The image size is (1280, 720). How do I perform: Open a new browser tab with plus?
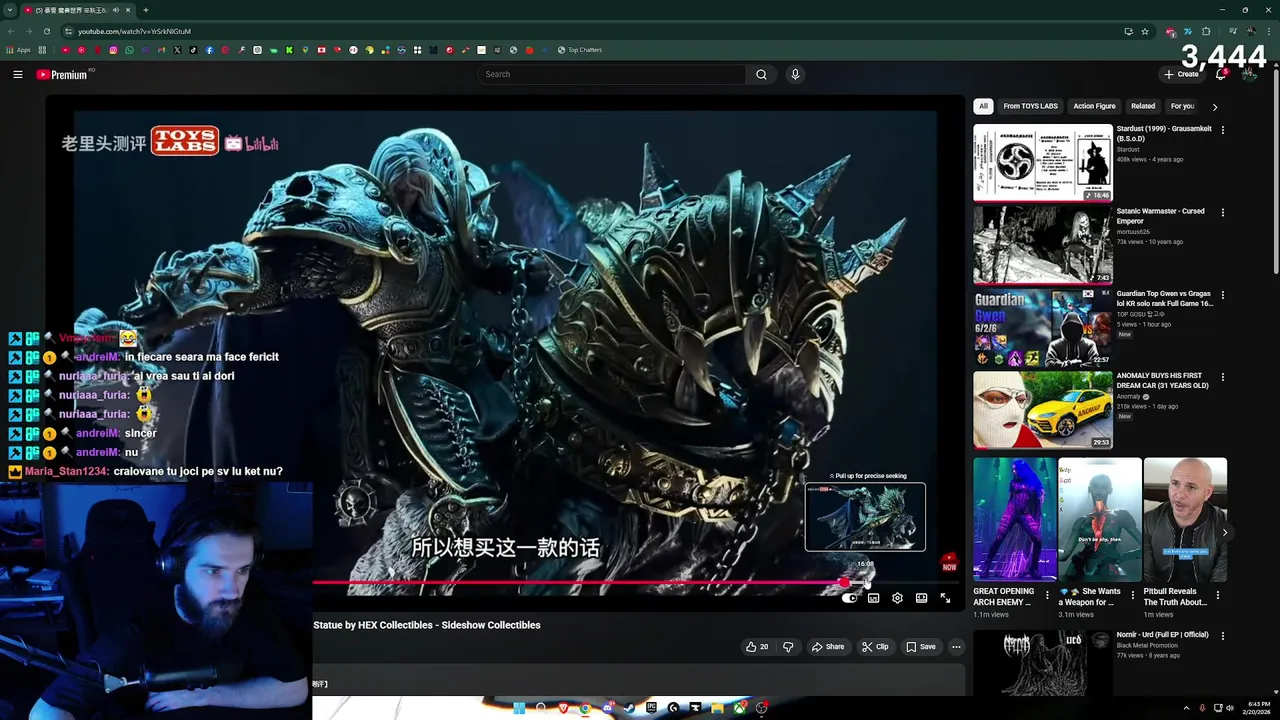coord(146,10)
